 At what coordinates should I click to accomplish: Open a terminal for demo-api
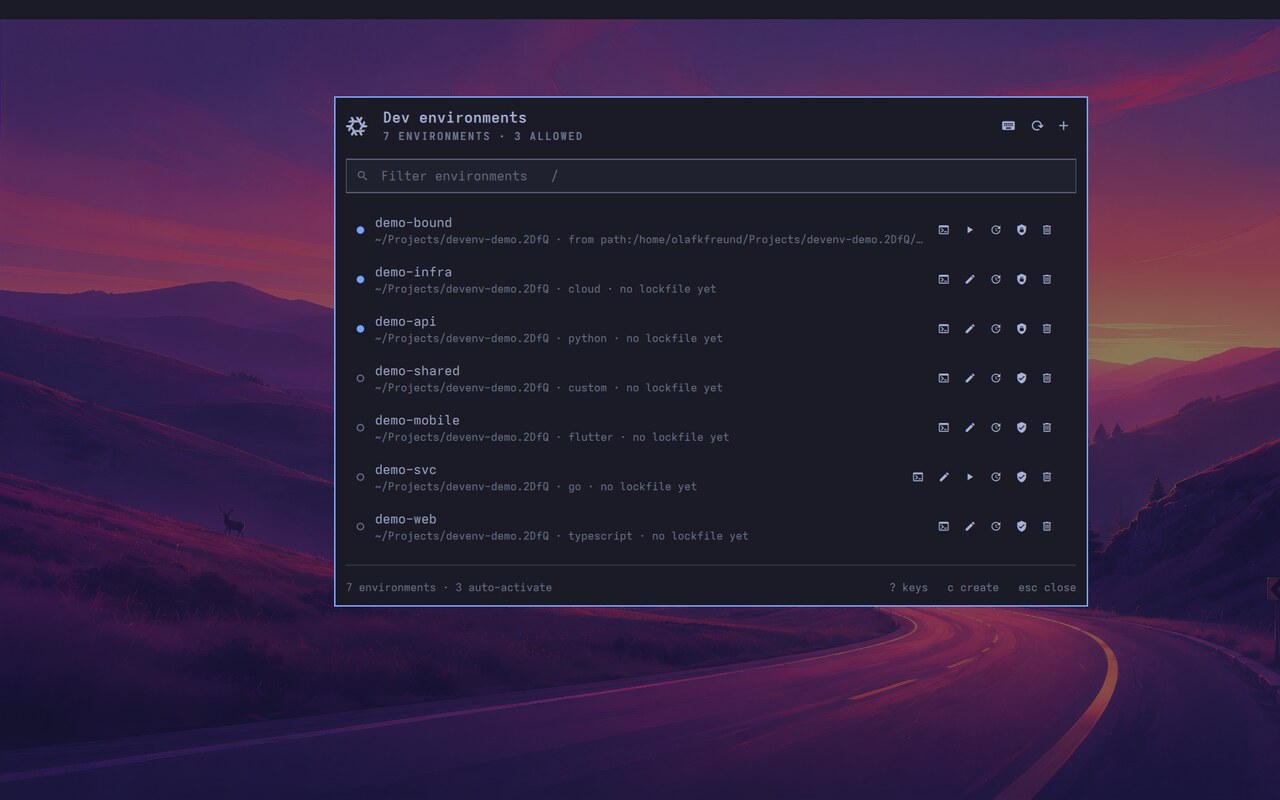[943, 329]
